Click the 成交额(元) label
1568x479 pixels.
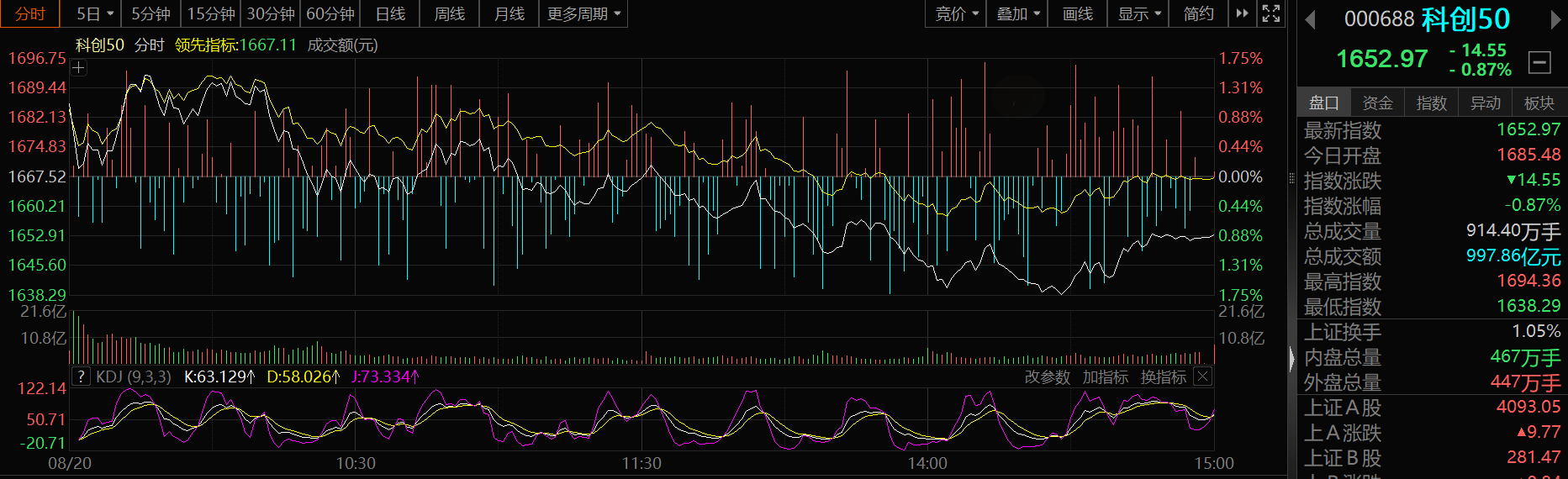[x=342, y=45]
